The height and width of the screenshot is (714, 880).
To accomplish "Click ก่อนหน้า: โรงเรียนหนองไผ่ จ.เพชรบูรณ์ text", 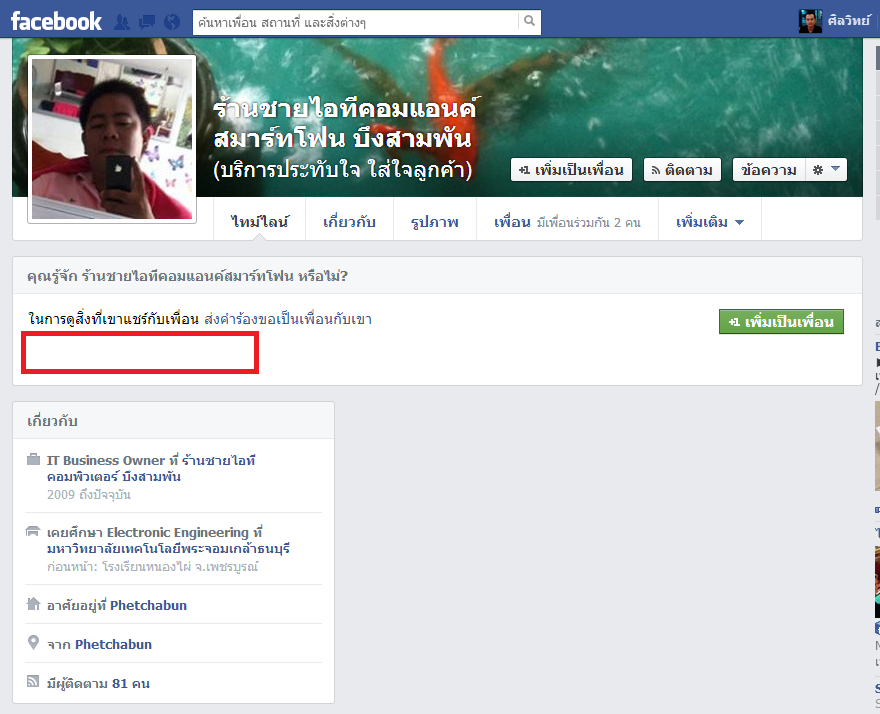I will (153, 566).
